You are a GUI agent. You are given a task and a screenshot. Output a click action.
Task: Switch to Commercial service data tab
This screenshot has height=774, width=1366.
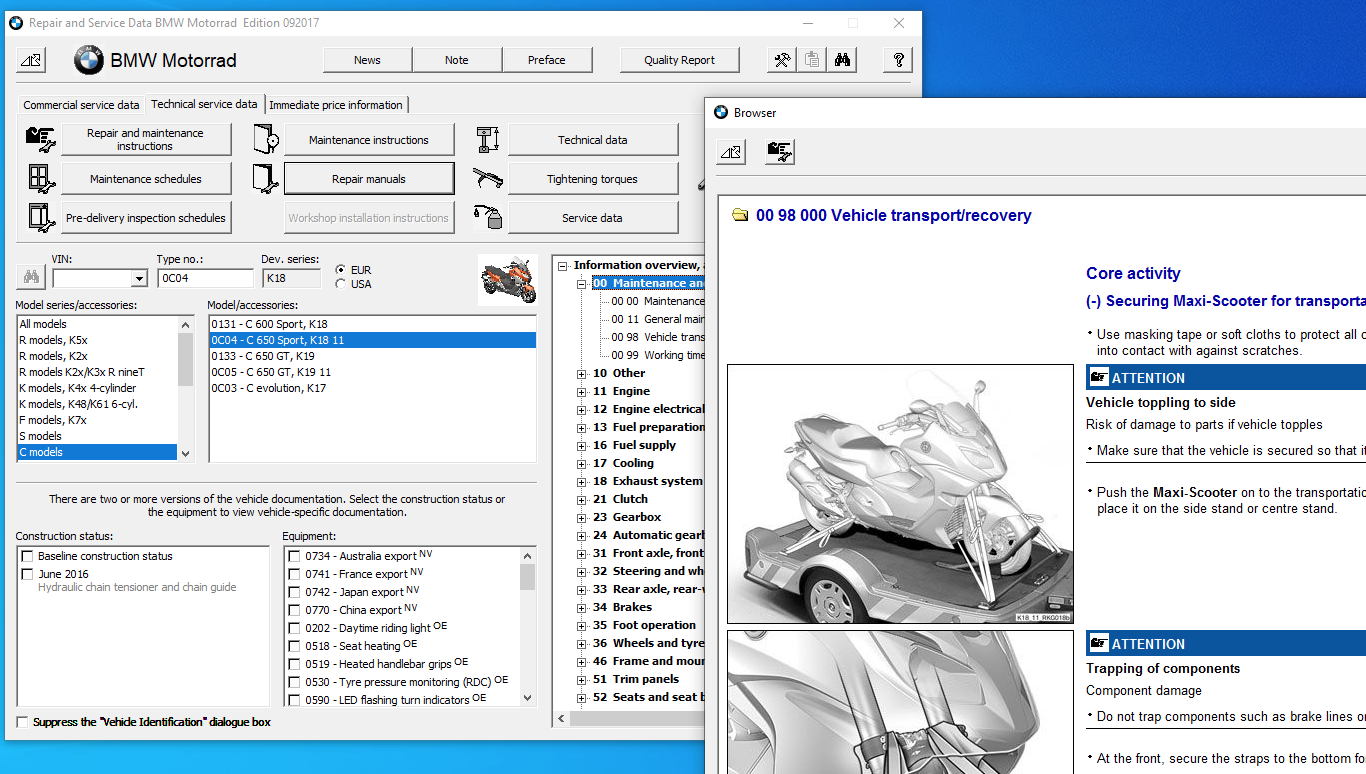click(81, 105)
